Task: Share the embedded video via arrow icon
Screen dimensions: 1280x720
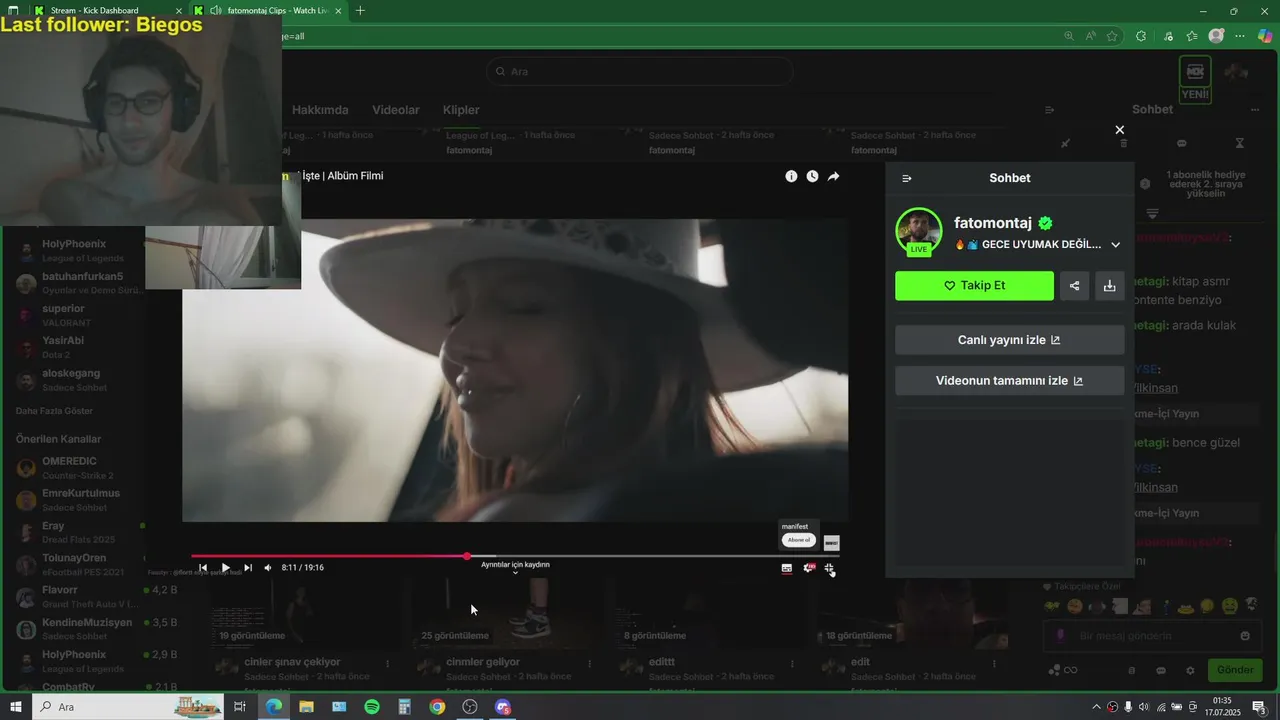Action: coord(833,176)
